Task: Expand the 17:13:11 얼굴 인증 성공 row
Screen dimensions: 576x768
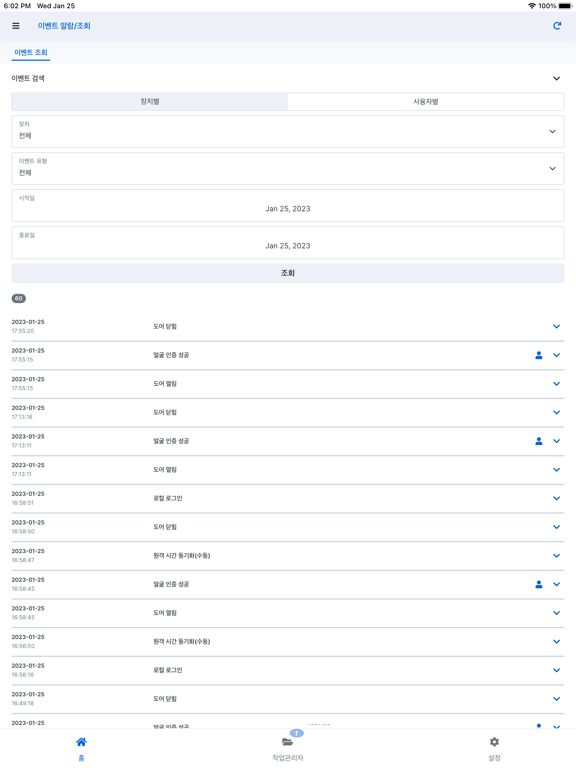Action: (x=556, y=441)
